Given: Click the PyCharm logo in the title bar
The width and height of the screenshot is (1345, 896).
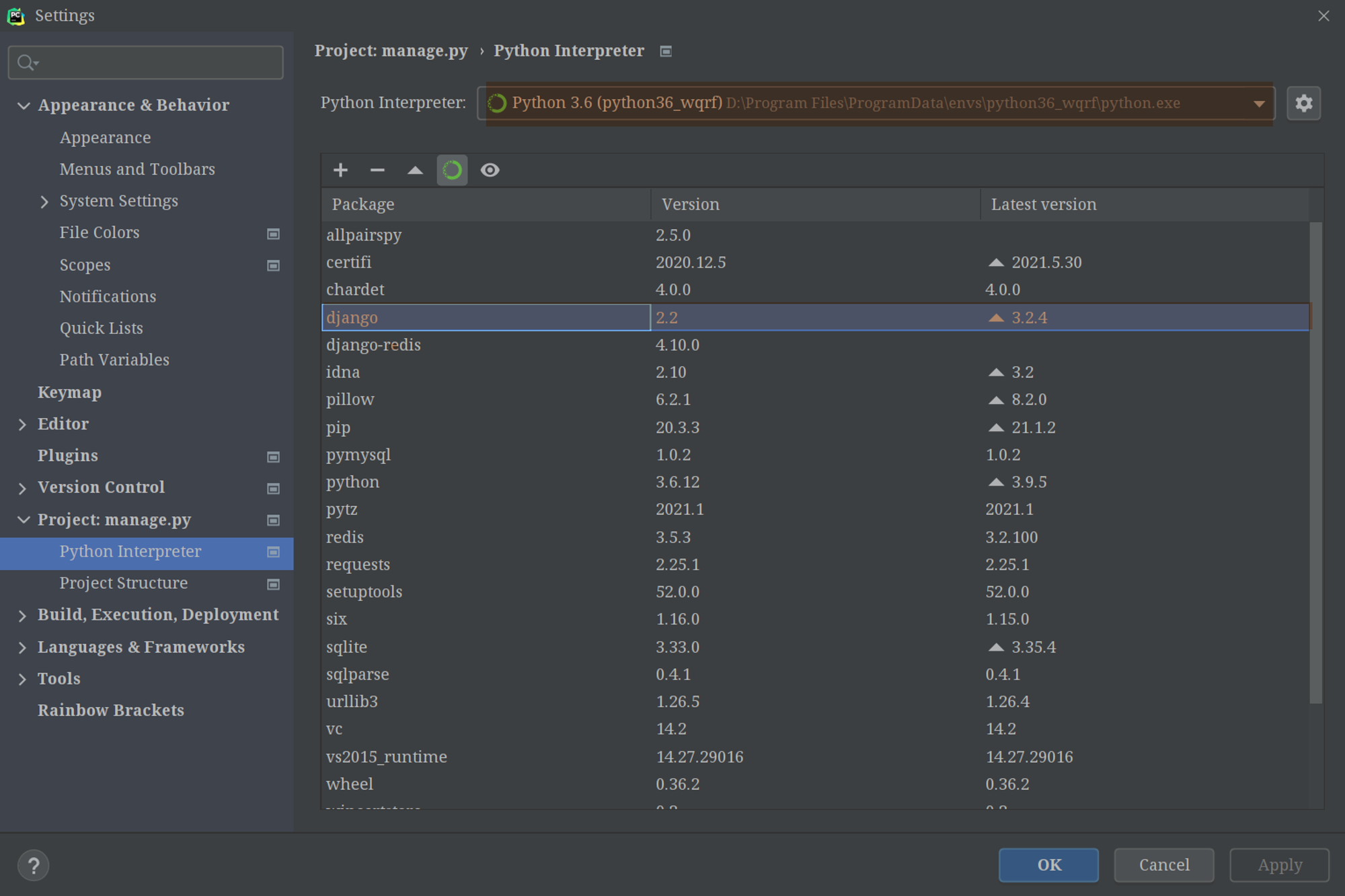Looking at the screenshot, I should click(x=15, y=15).
